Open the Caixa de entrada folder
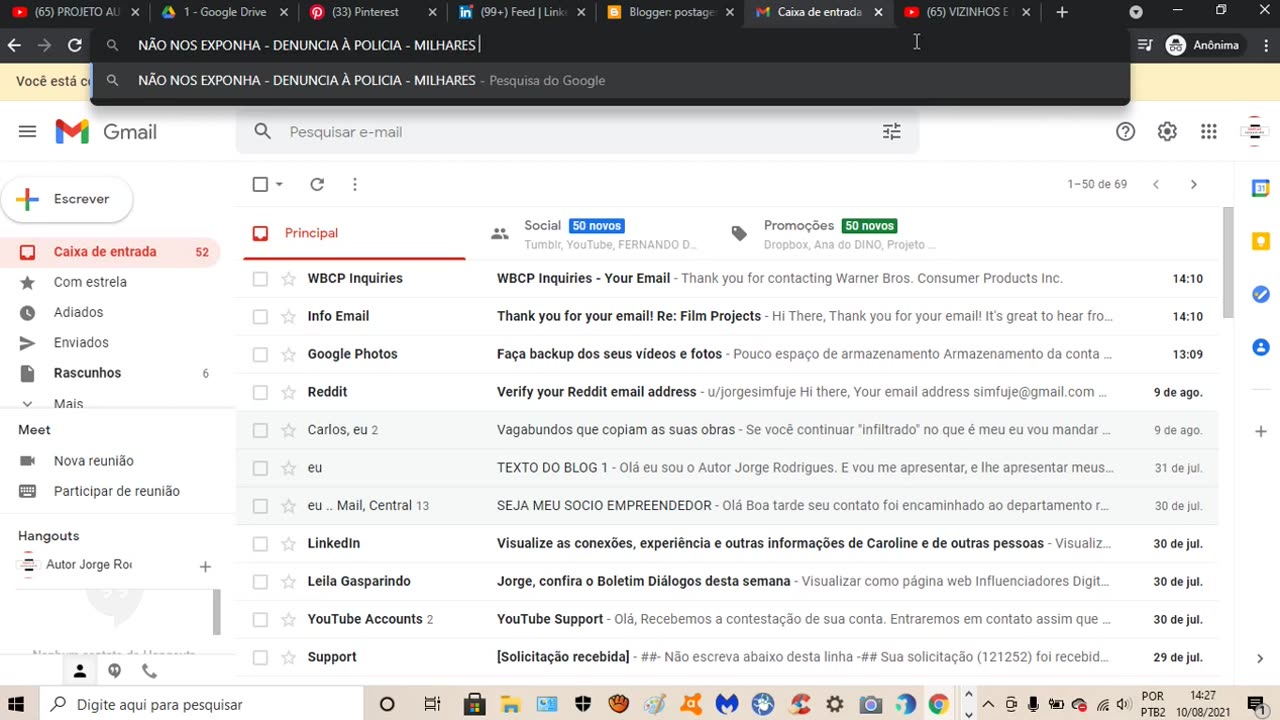 tap(110, 252)
